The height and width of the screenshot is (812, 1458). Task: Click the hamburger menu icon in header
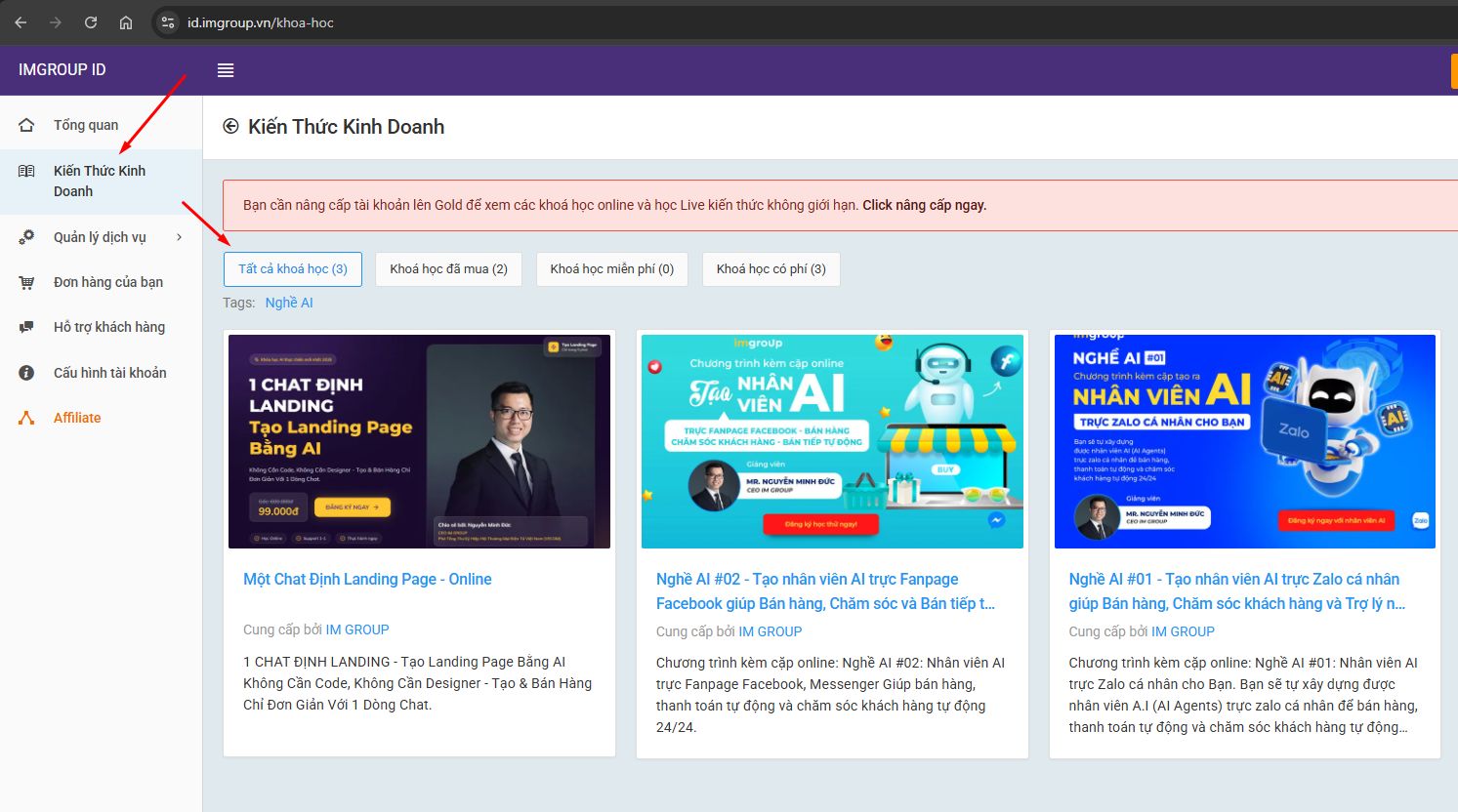point(226,70)
